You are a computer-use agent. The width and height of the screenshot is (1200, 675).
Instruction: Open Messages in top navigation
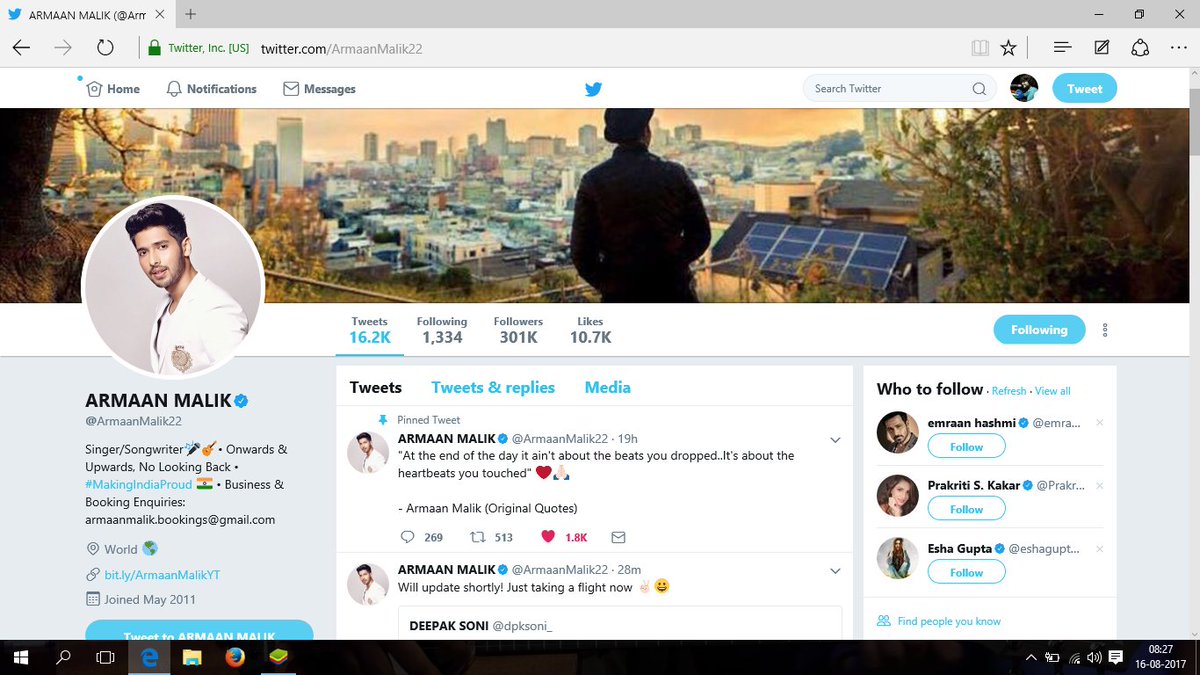click(x=319, y=89)
